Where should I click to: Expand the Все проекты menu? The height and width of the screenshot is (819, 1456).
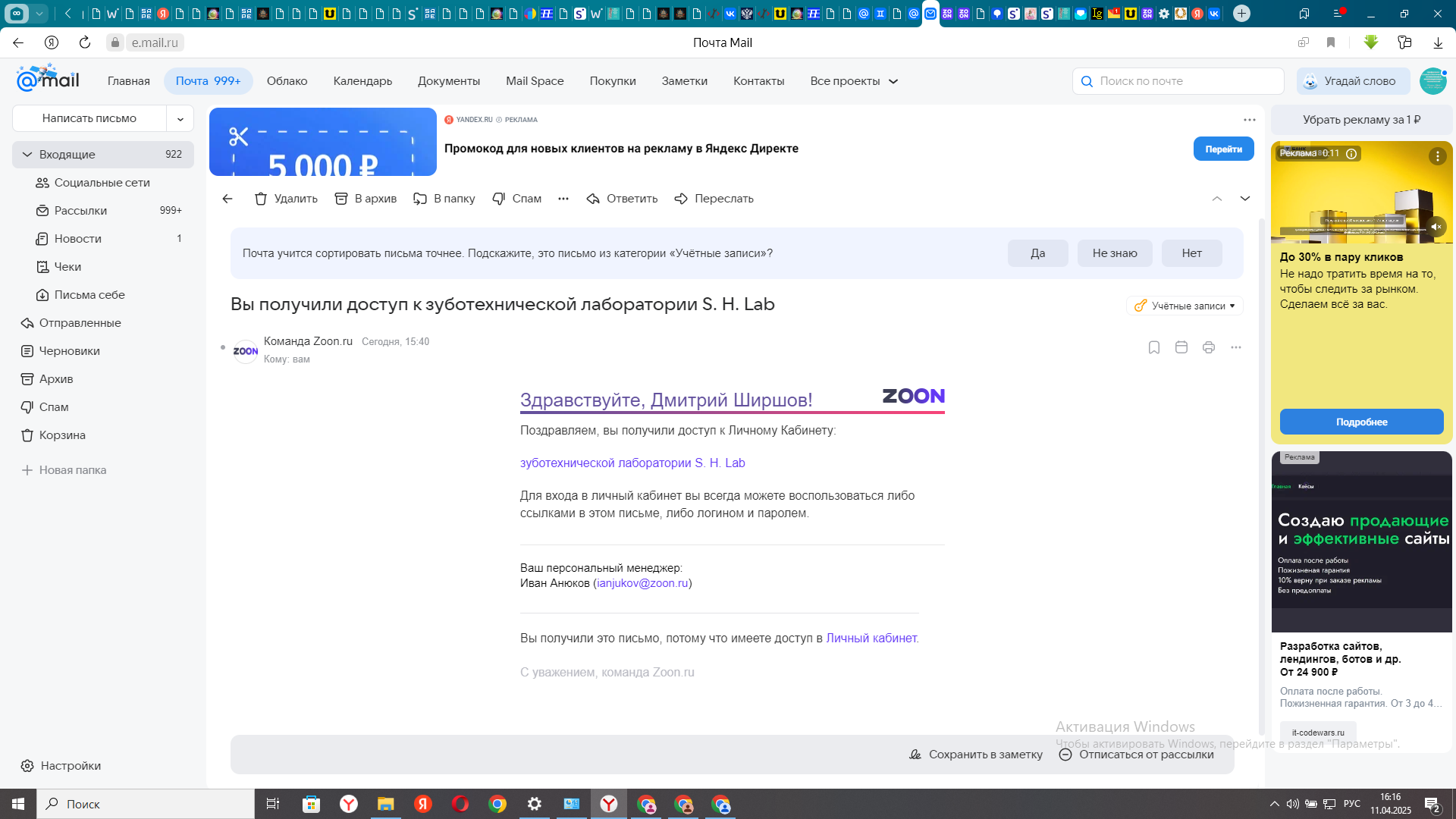point(854,81)
